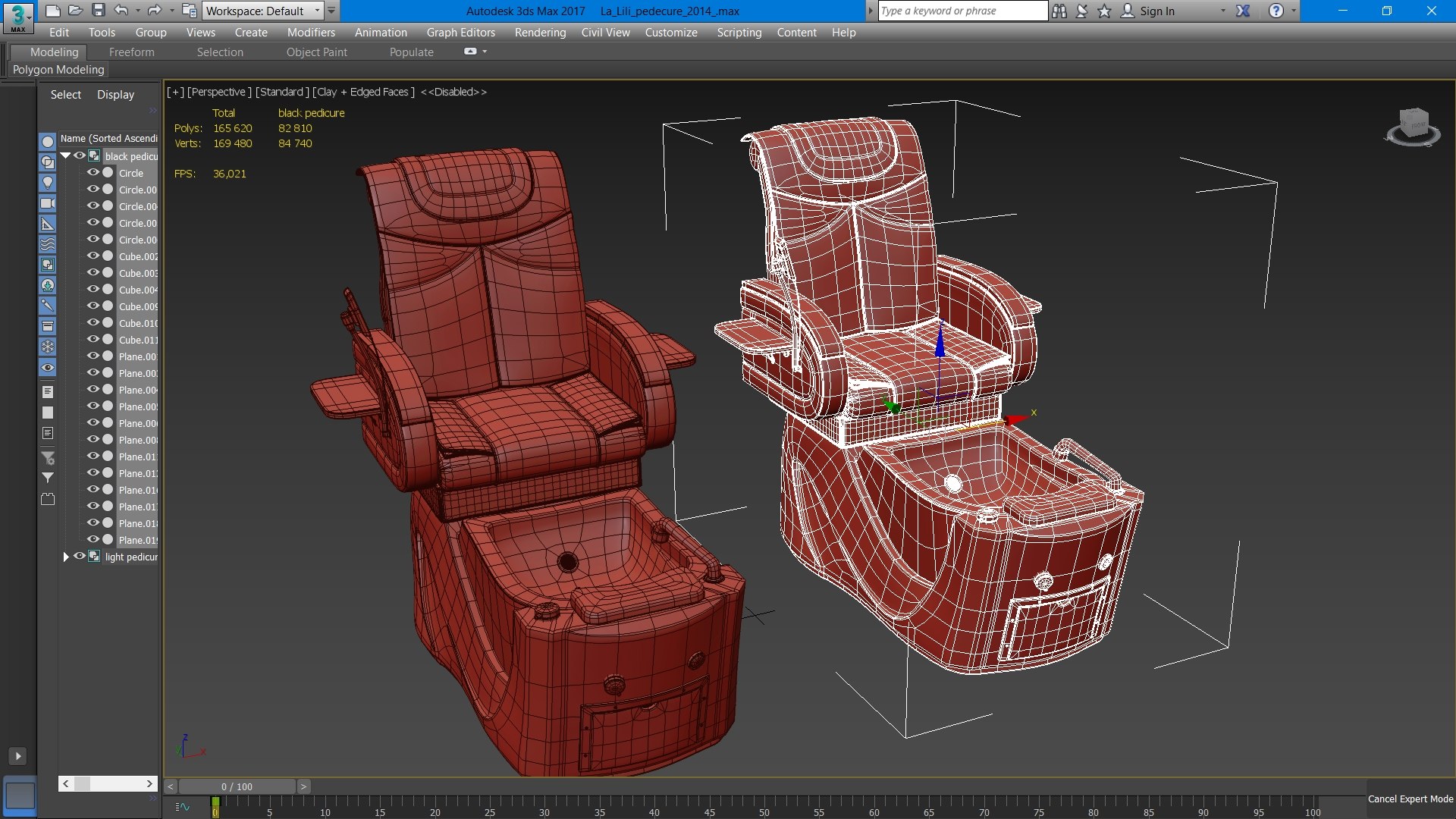Hide the light pedicure group with eye icon
The width and height of the screenshot is (1456, 819).
pos(79,556)
